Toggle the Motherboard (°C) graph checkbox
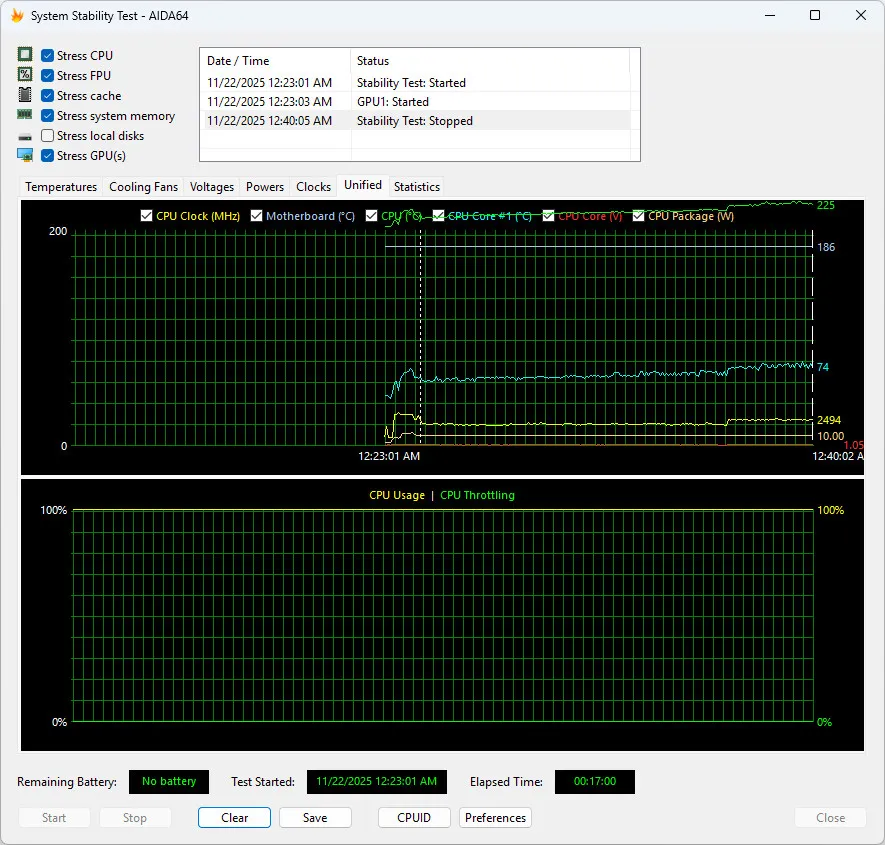Image resolution: width=885 pixels, height=845 pixels. [257, 216]
